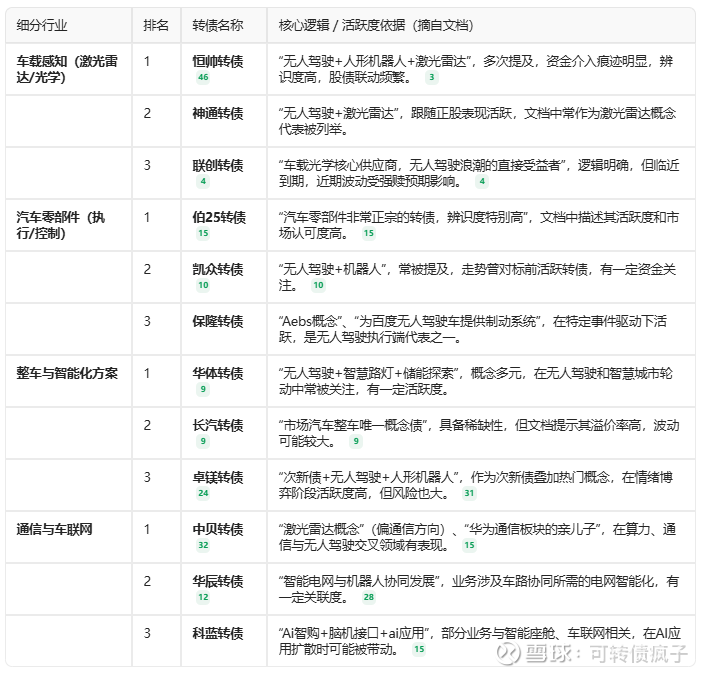
Task: Open citation 24 under 卓镁转债
Action: [203, 493]
